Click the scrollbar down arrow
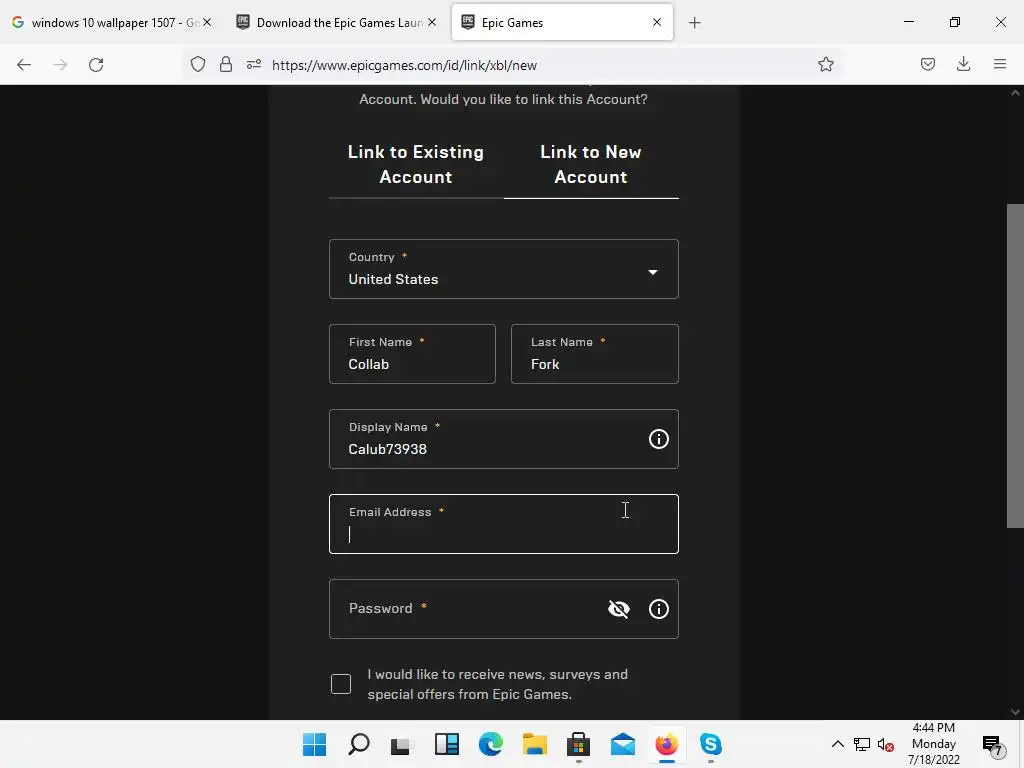The height and width of the screenshot is (768, 1024). click(x=1015, y=712)
